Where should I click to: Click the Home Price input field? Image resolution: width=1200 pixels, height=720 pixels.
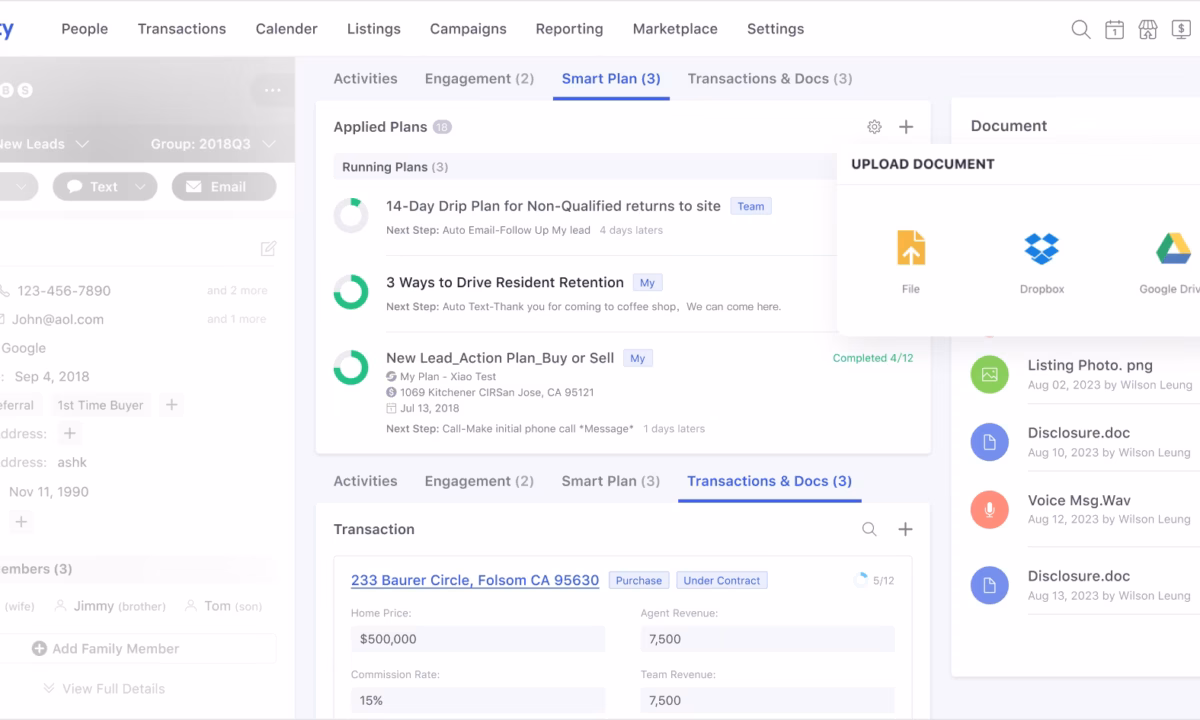478,638
